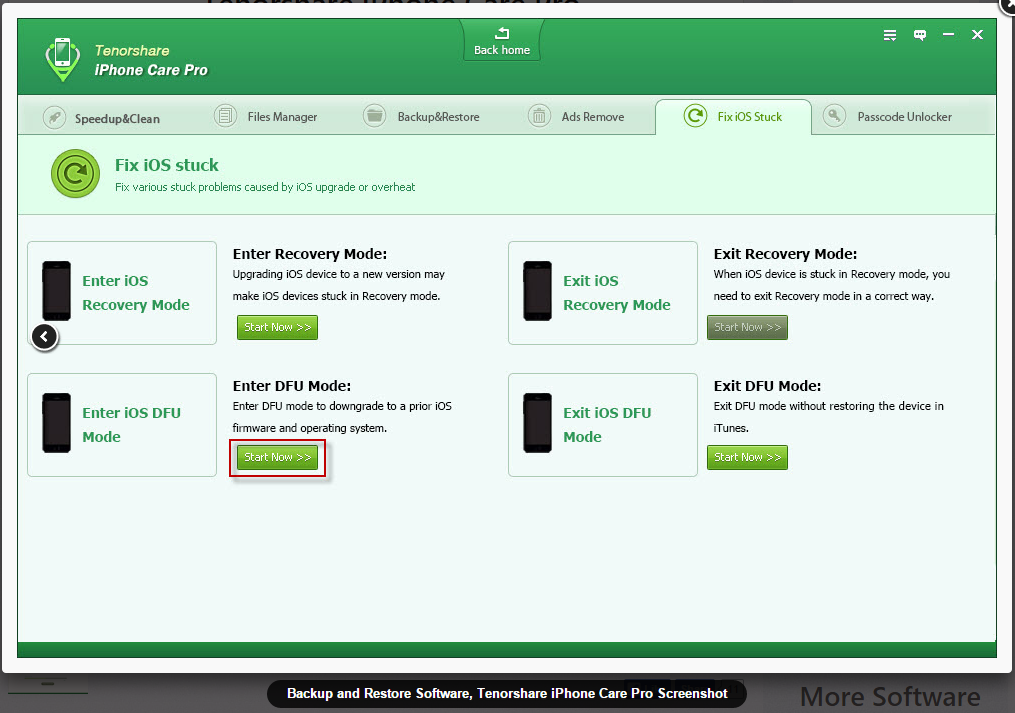Open the Exit iOS DFU Mode card

(603, 425)
